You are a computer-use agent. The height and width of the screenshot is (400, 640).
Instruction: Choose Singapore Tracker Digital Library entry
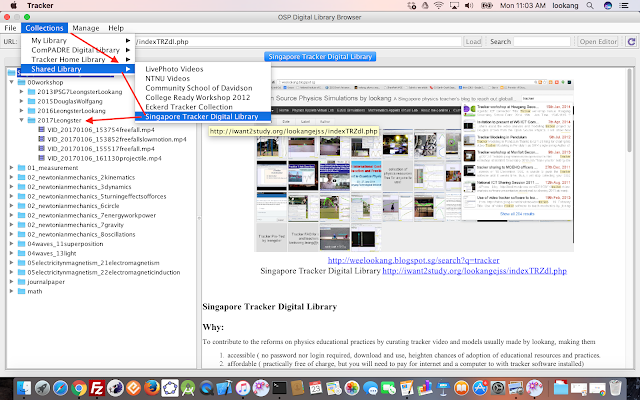203,116
